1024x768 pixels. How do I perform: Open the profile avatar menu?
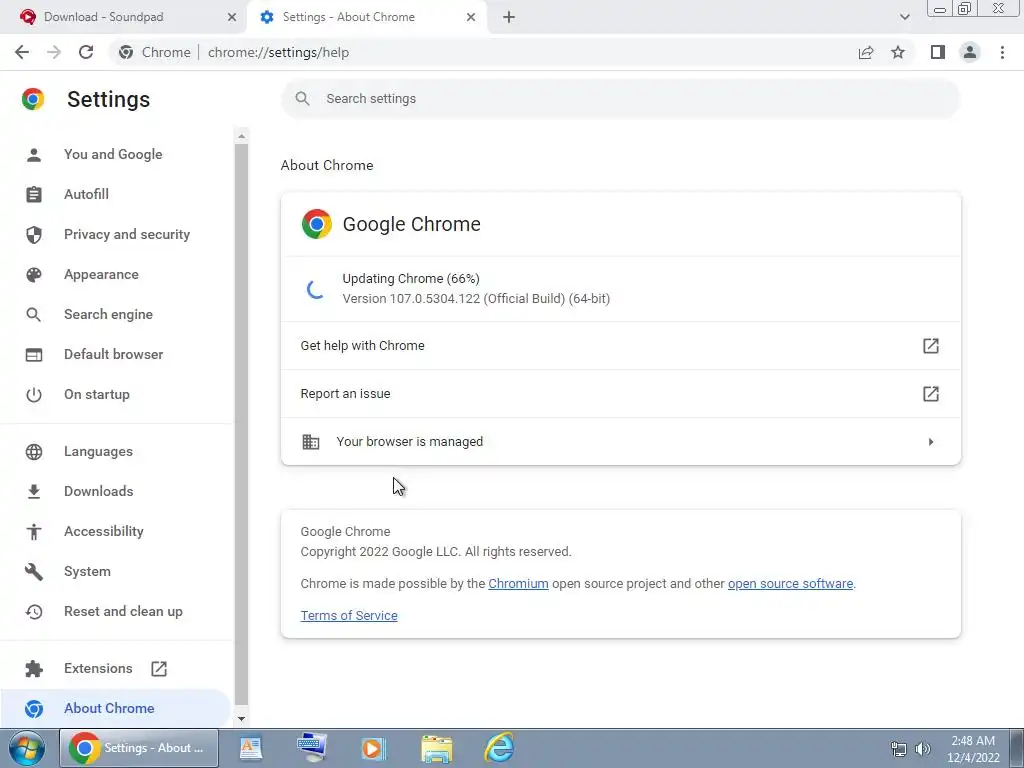click(970, 52)
